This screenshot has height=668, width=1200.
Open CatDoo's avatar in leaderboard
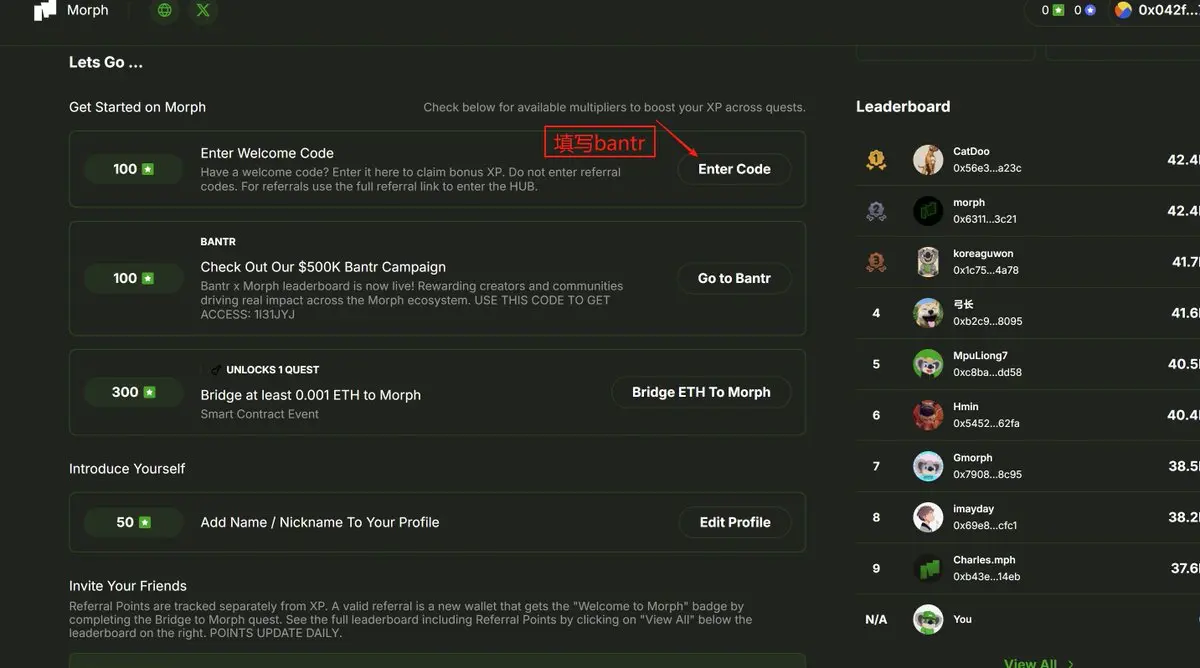pyautogui.click(x=928, y=160)
